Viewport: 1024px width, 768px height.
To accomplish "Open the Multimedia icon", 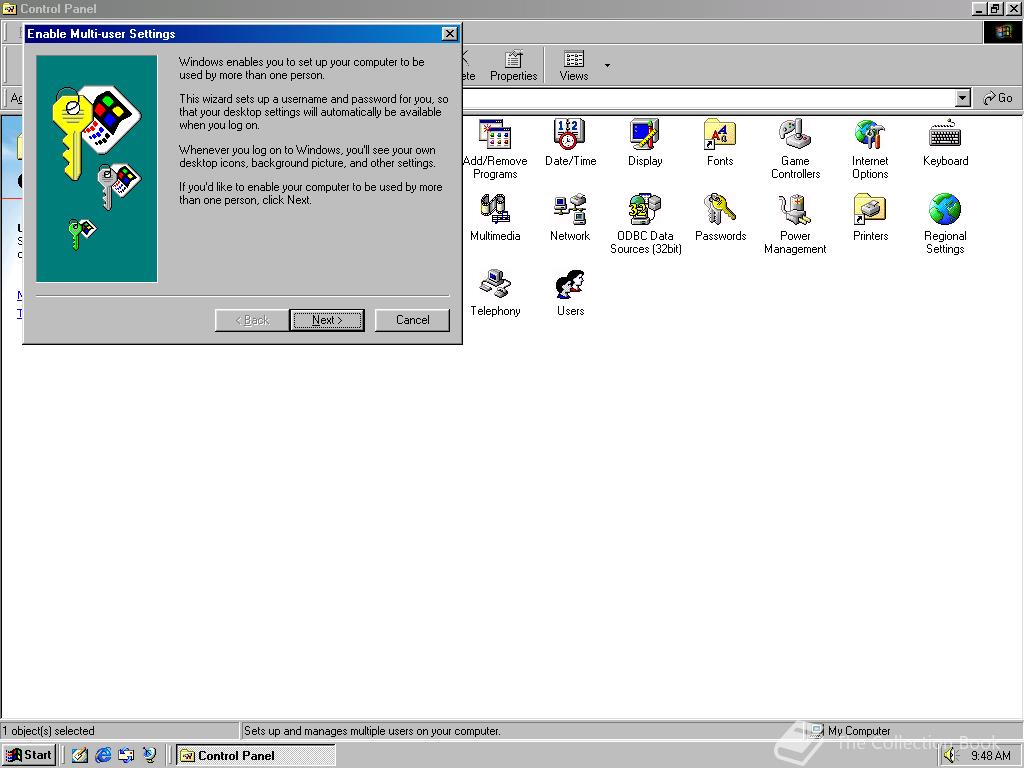I will point(495,217).
